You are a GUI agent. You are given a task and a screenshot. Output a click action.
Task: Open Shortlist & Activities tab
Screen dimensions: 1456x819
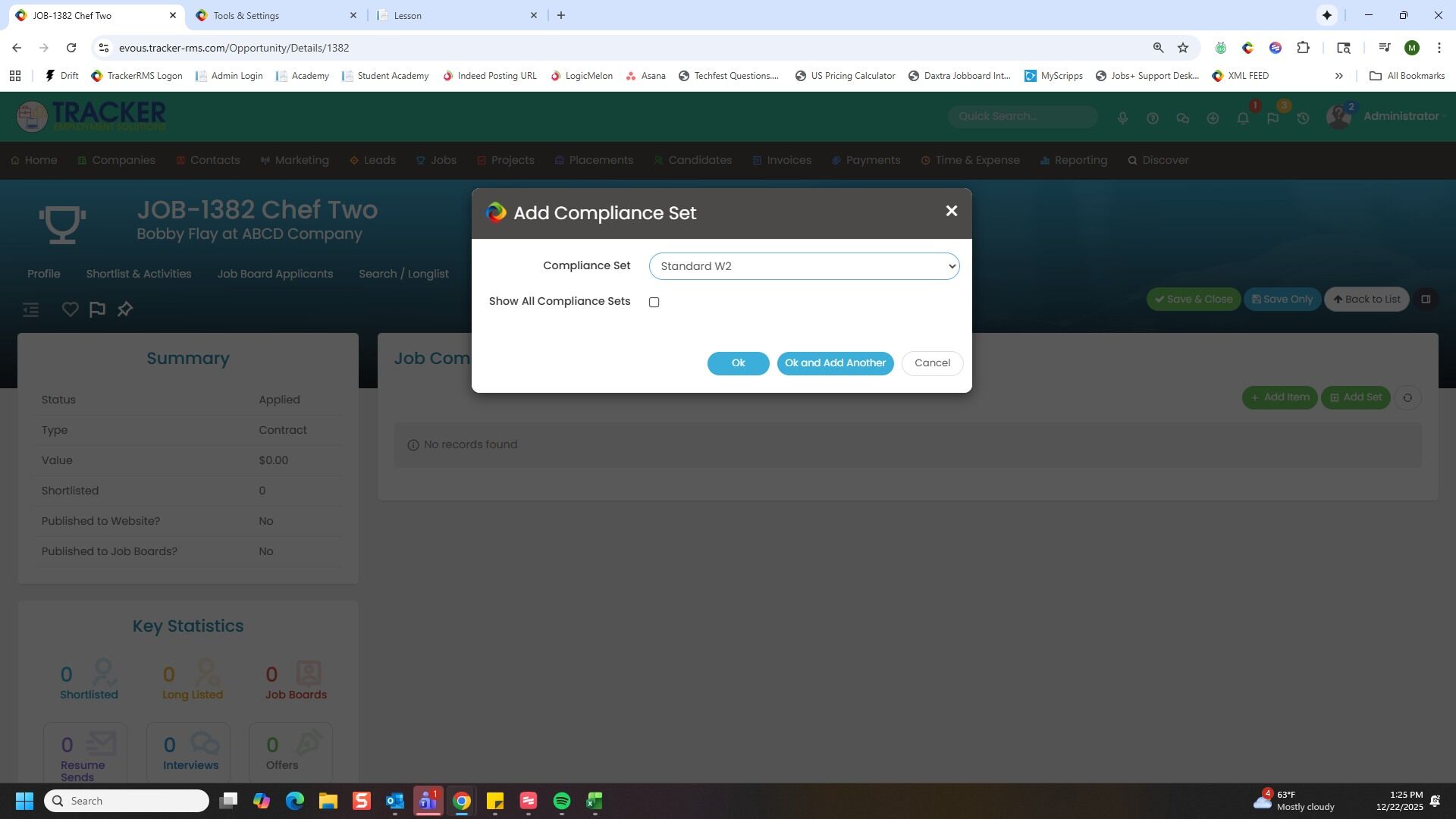[138, 274]
